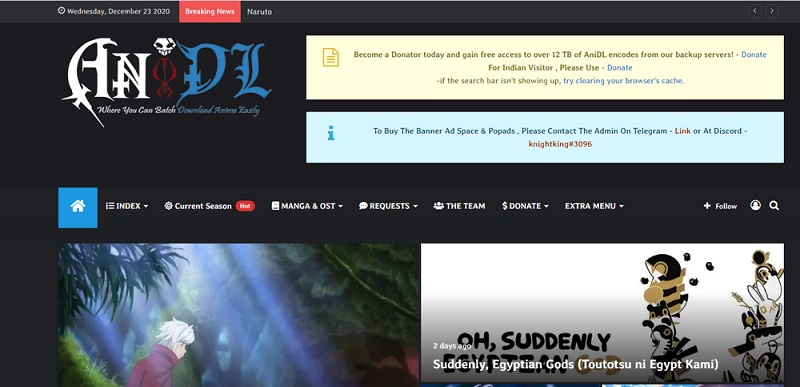
Task: Show next breaking news with right arrow
Action: pos(772,11)
